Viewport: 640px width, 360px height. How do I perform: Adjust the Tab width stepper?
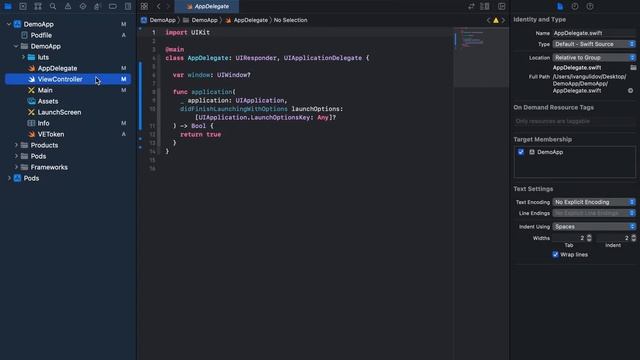[589, 238]
